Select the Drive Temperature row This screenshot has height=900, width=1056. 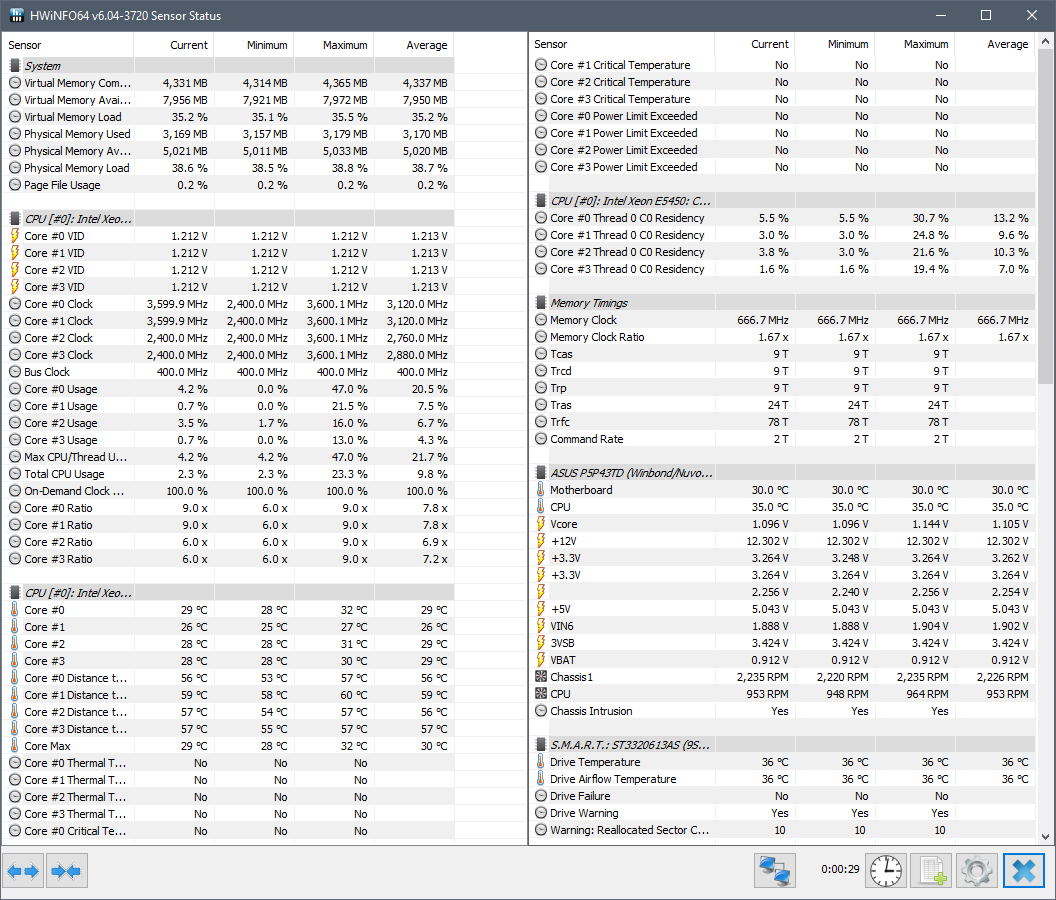[x=594, y=762]
